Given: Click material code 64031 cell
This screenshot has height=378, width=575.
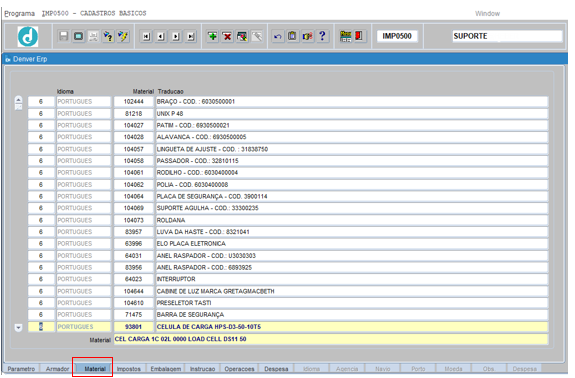Looking at the screenshot, I should pyautogui.click(x=133, y=256).
